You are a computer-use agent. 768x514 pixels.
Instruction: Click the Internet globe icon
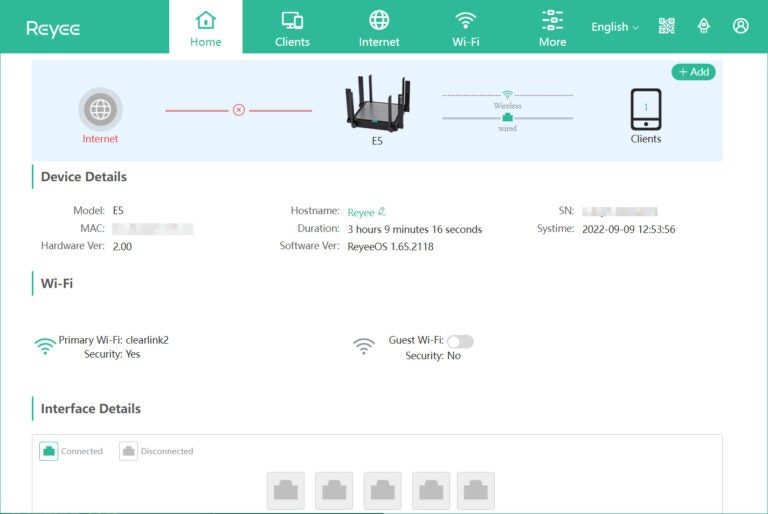100,109
